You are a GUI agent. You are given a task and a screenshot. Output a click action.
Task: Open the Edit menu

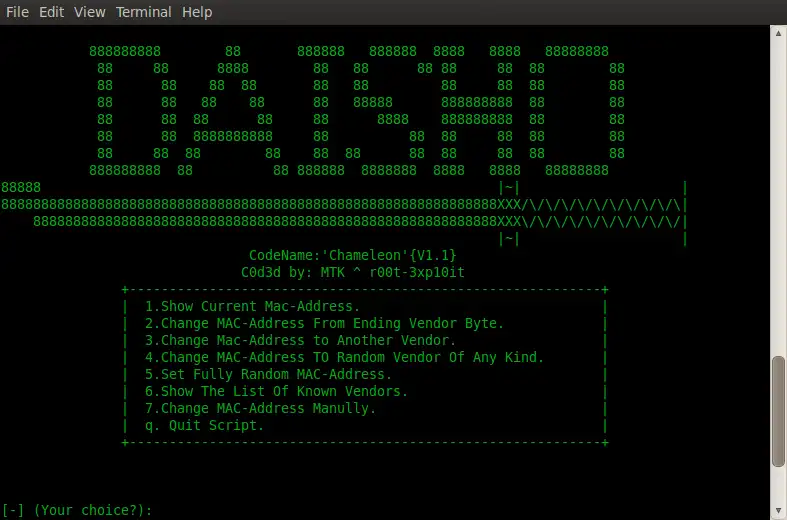pos(51,12)
